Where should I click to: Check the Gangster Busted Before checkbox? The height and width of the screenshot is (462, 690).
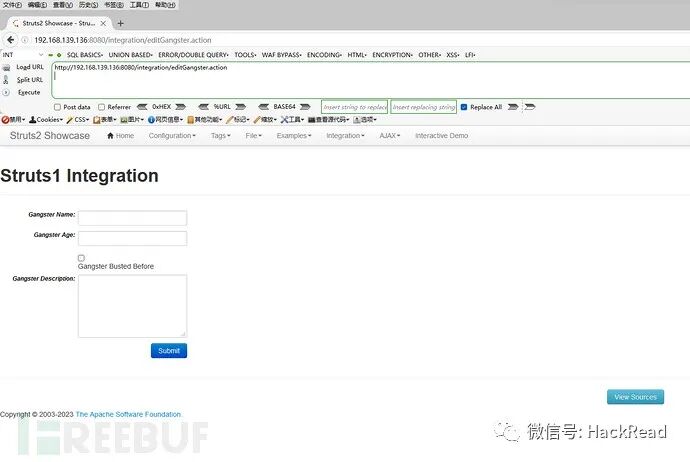[81, 258]
